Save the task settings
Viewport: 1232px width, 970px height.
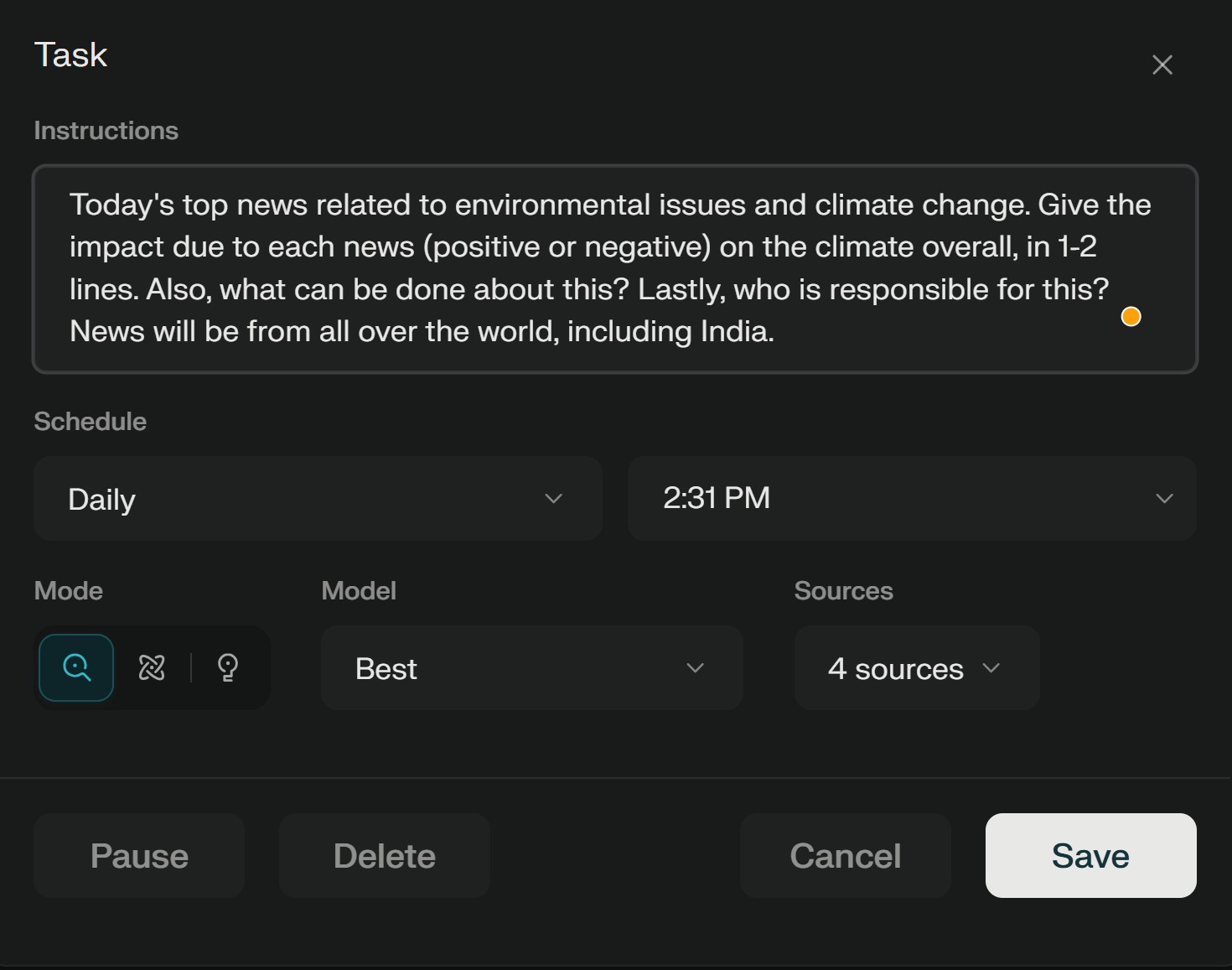(x=1090, y=855)
